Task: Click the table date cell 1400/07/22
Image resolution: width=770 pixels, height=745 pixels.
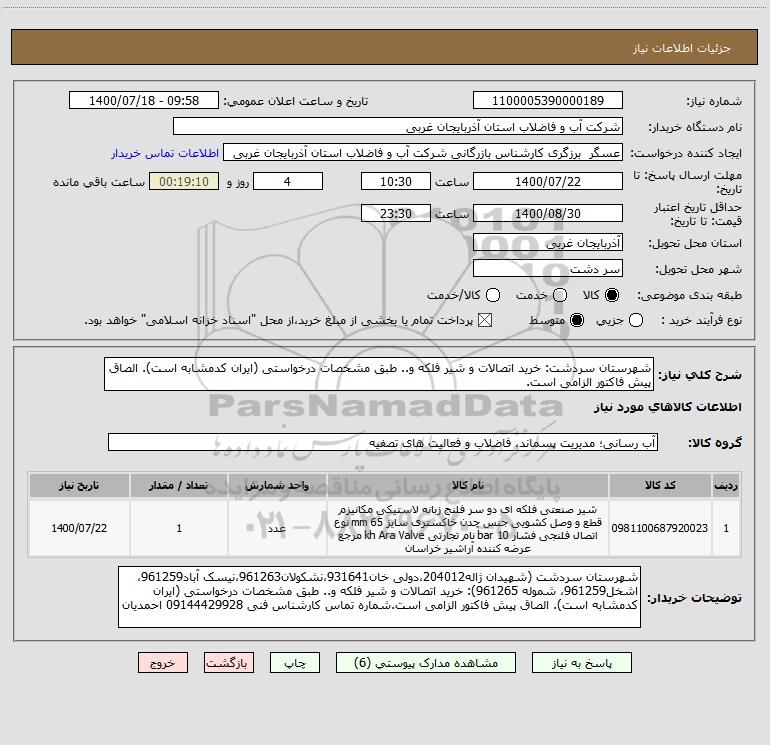Action: [x=79, y=528]
